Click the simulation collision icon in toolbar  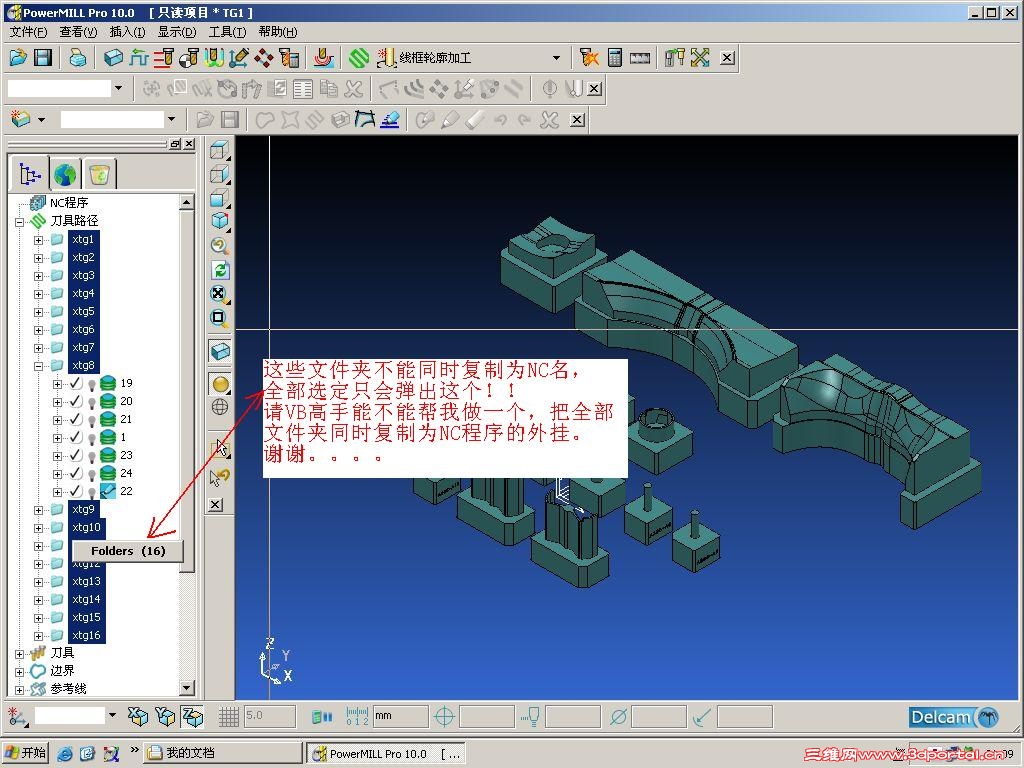pyautogui.click(x=589, y=57)
